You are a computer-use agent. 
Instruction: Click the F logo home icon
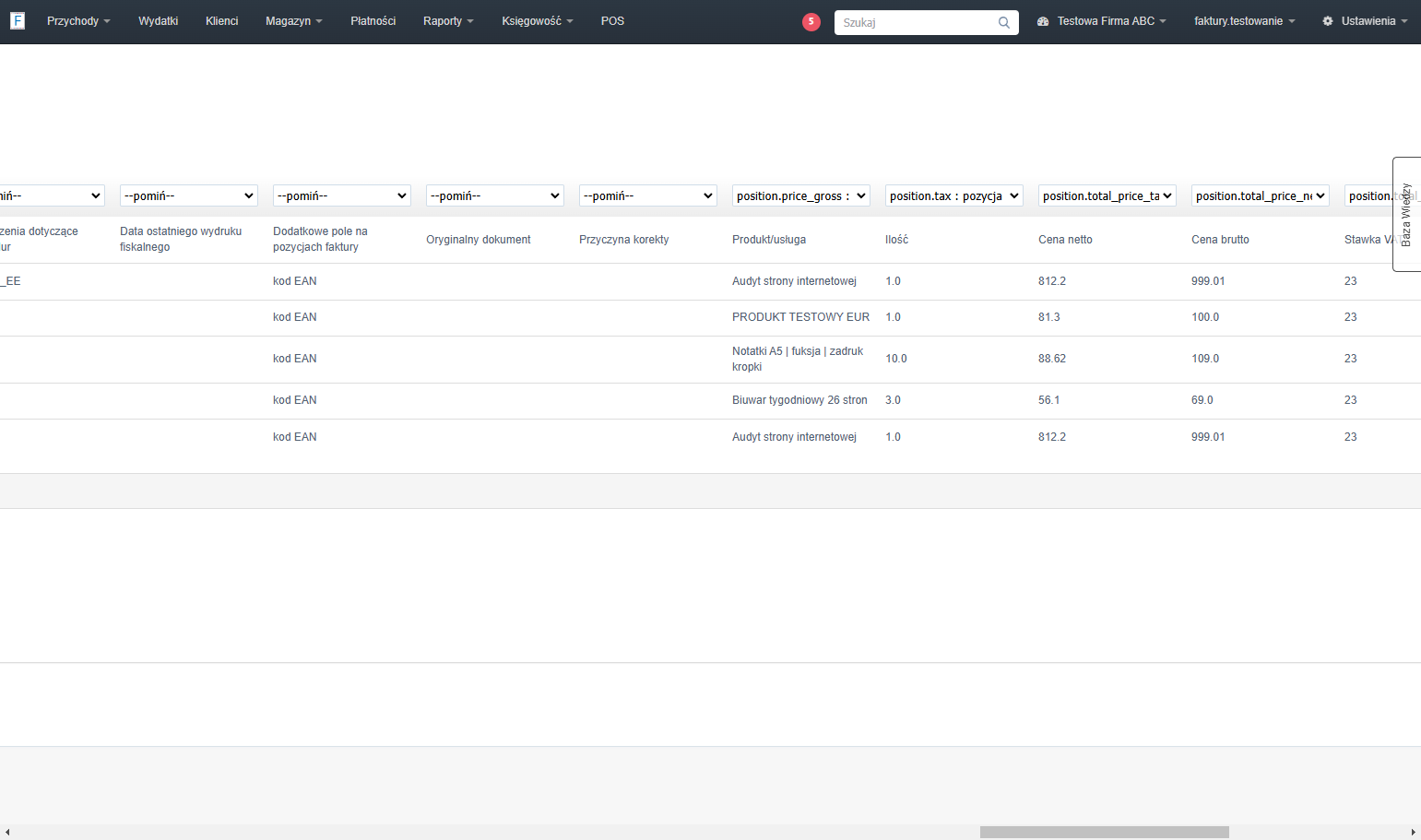tap(17, 20)
